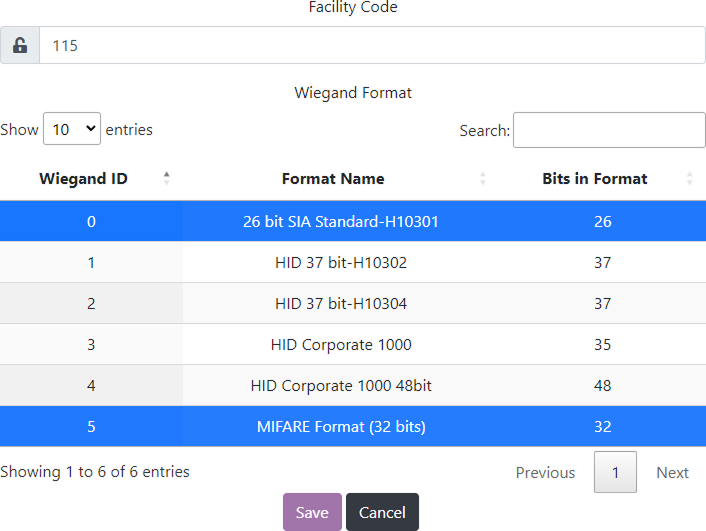Select the HID 37 bit-H10302 row
The image size is (706, 531).
point(340,262)
